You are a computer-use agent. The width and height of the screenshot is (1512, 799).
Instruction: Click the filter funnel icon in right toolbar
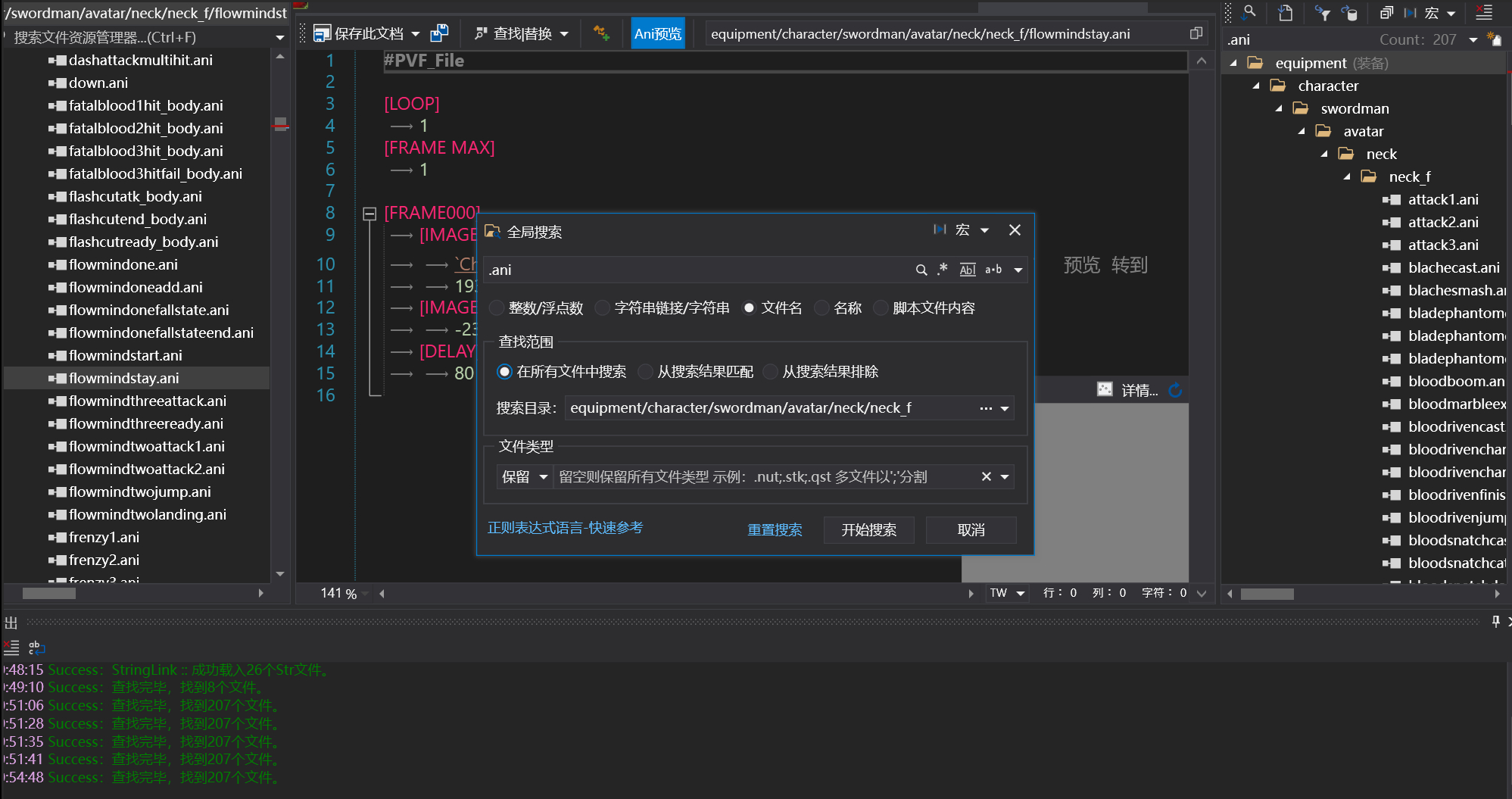1322,13
